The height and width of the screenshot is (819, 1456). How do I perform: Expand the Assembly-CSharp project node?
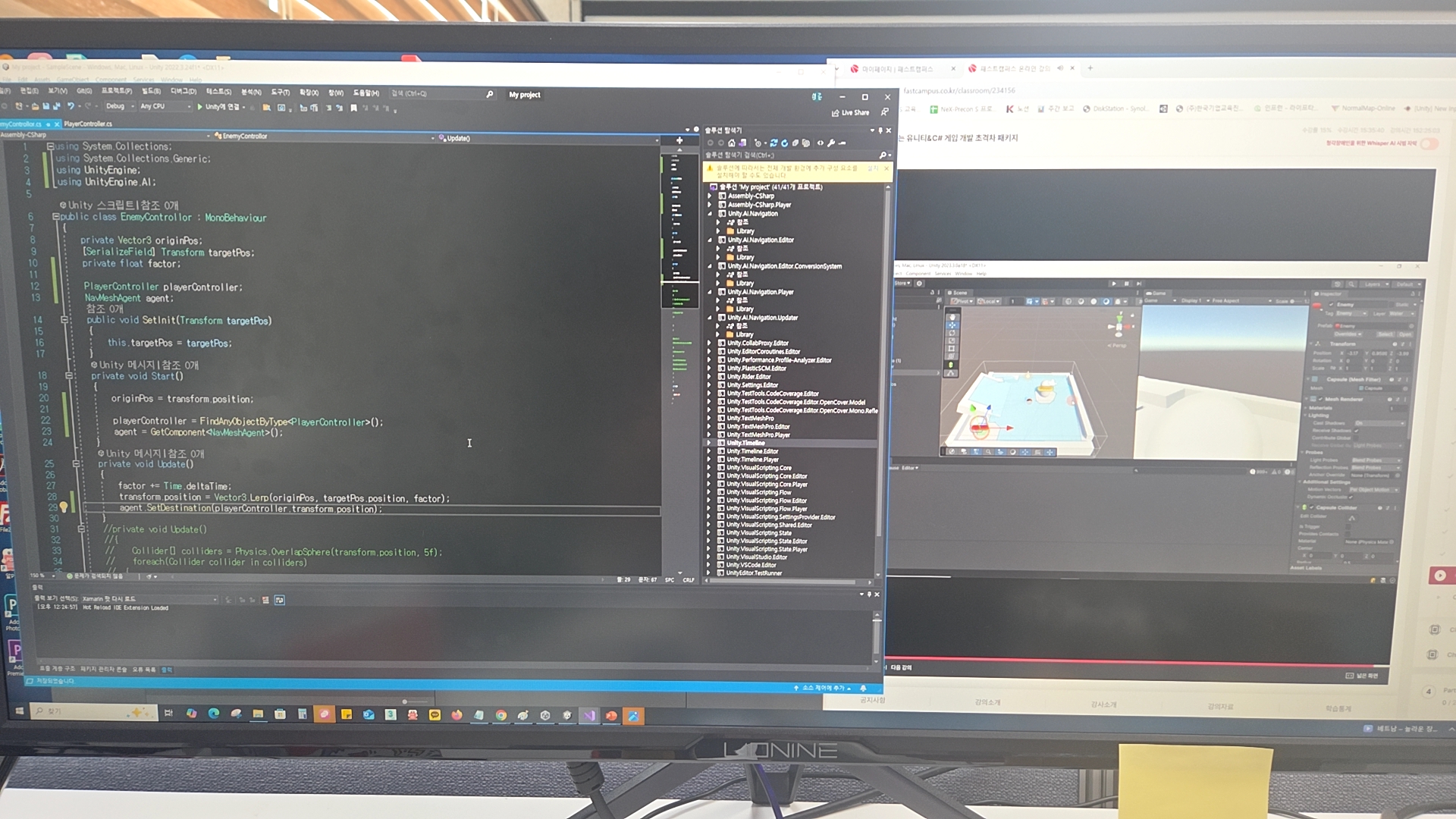tap(711, 196)
